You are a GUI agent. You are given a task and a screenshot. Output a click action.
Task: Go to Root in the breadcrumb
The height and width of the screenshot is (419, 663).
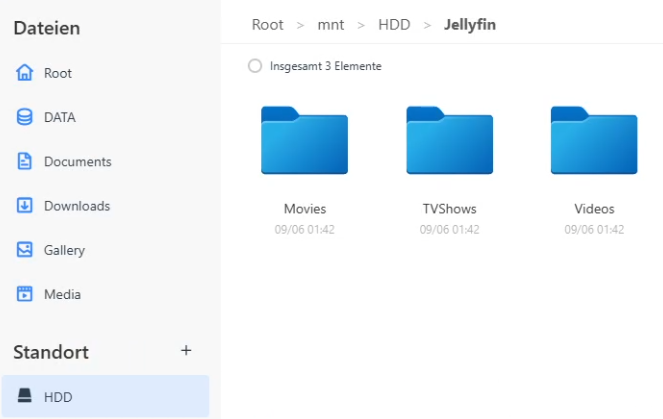[268, 25]
